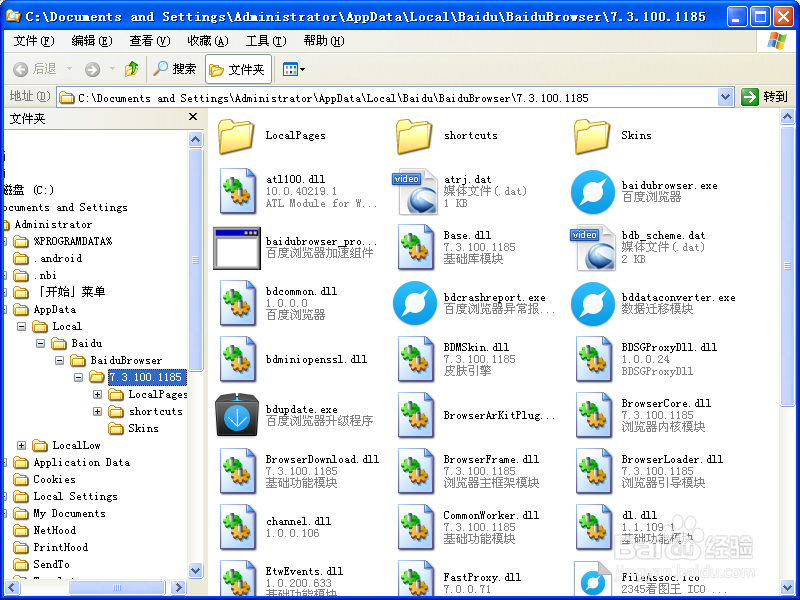Screen dimensions: 800x600
Task: Select the bdminiopenssl.dll file icon
Action: [x=237, y=359]
